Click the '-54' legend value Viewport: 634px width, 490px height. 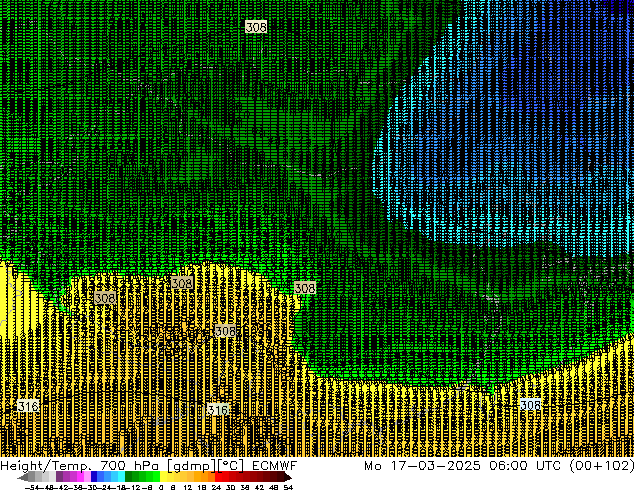[x=31, y=488]
